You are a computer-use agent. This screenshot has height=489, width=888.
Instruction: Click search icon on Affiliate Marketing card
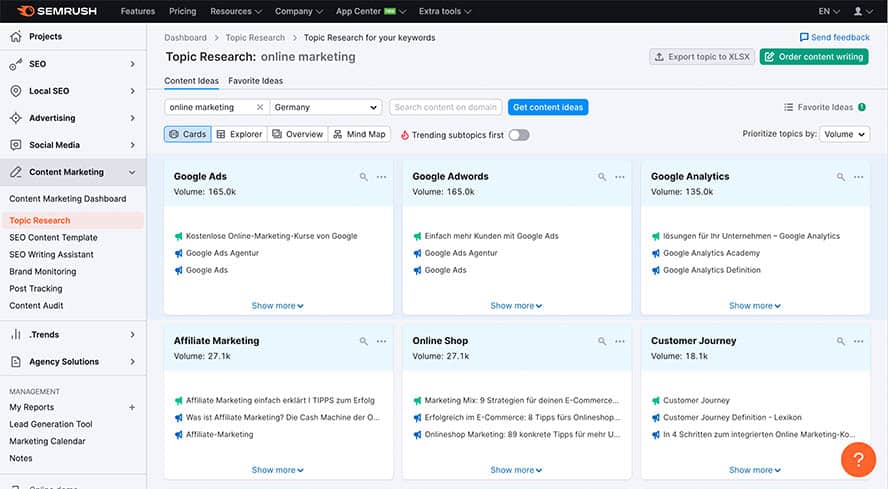[364, 341]
